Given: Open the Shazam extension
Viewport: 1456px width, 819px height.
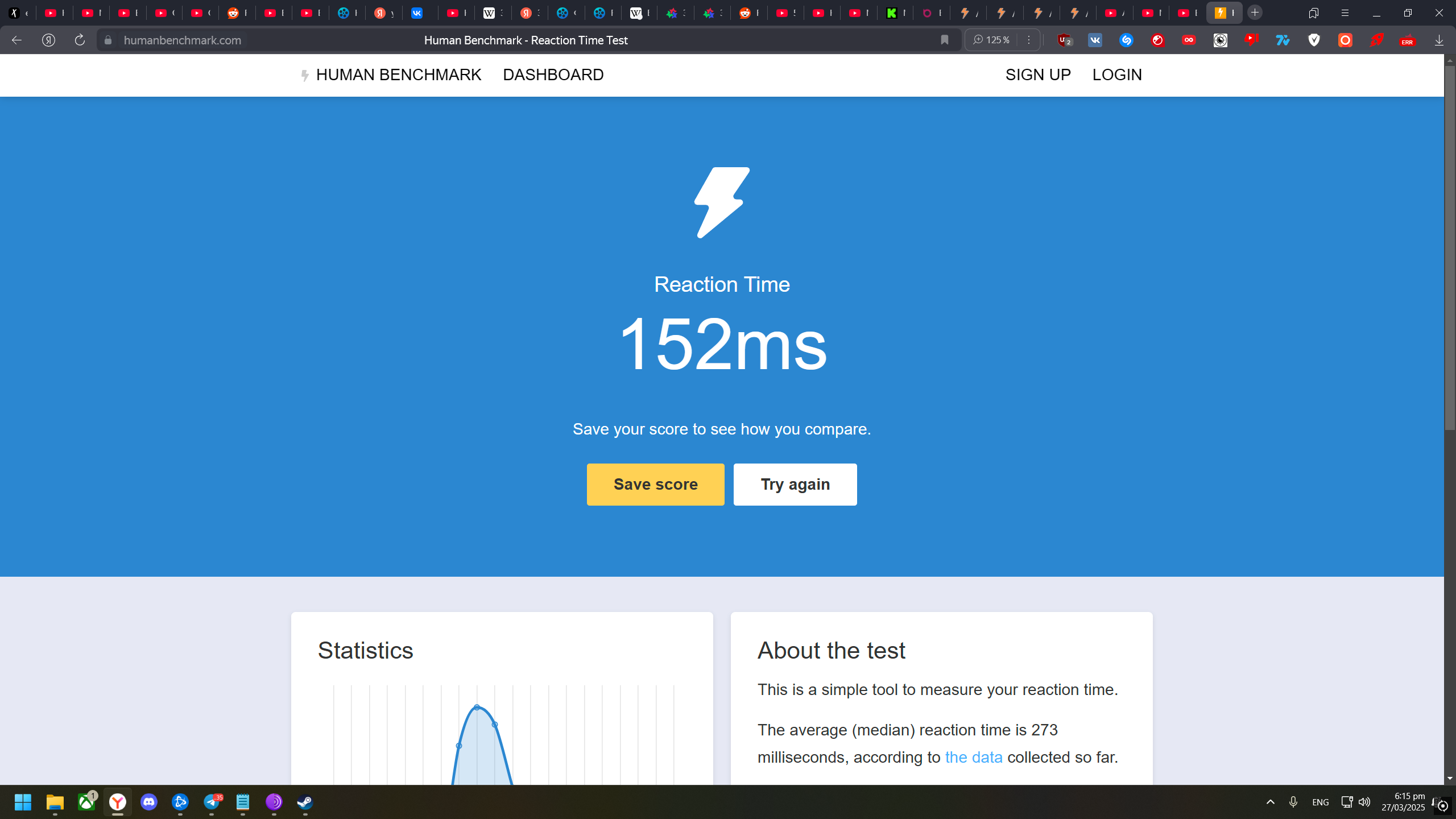Looking at the screenshot, I should 1126,40.
